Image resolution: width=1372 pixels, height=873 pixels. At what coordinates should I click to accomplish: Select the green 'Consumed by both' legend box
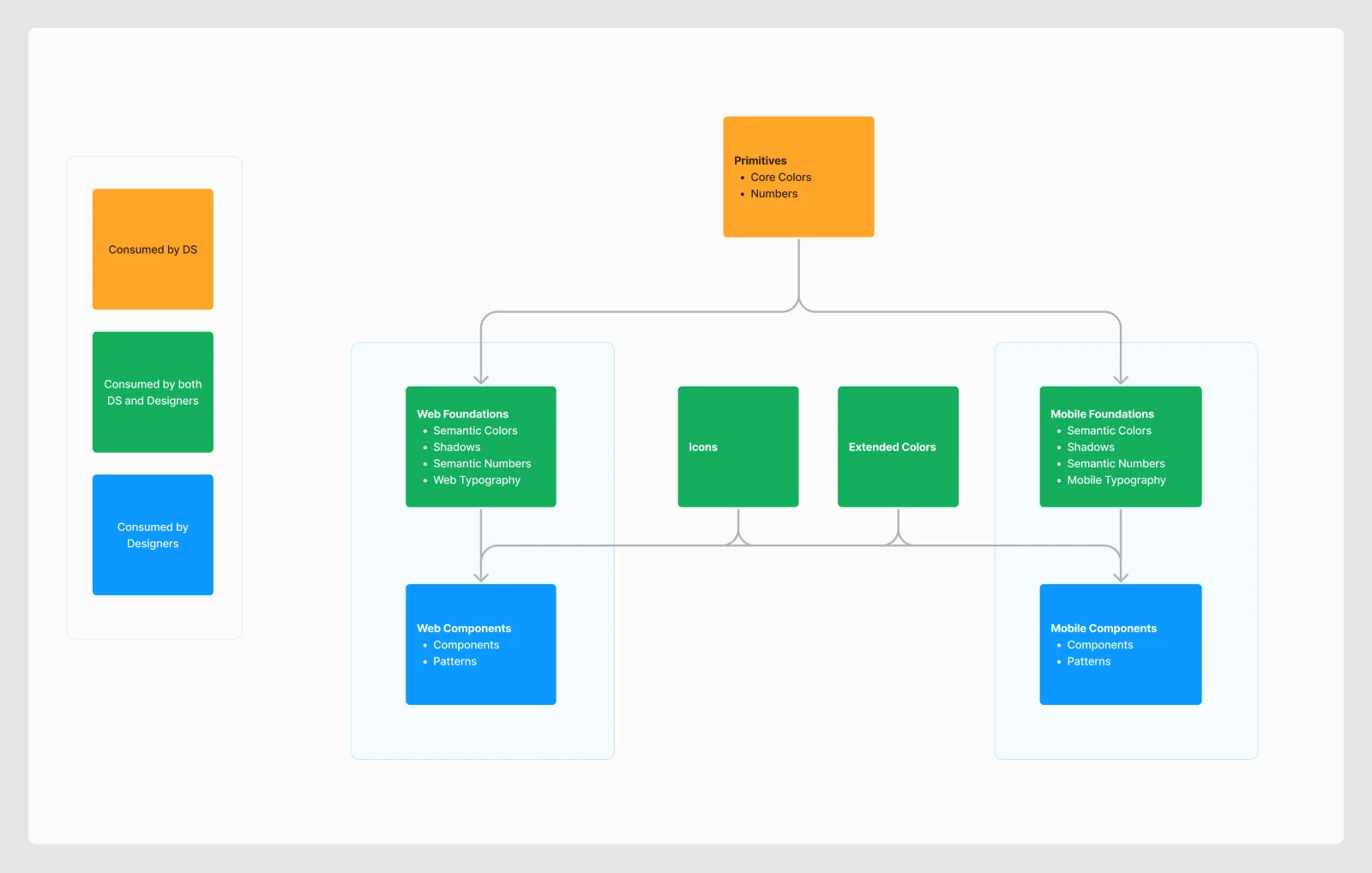point(153,392)
